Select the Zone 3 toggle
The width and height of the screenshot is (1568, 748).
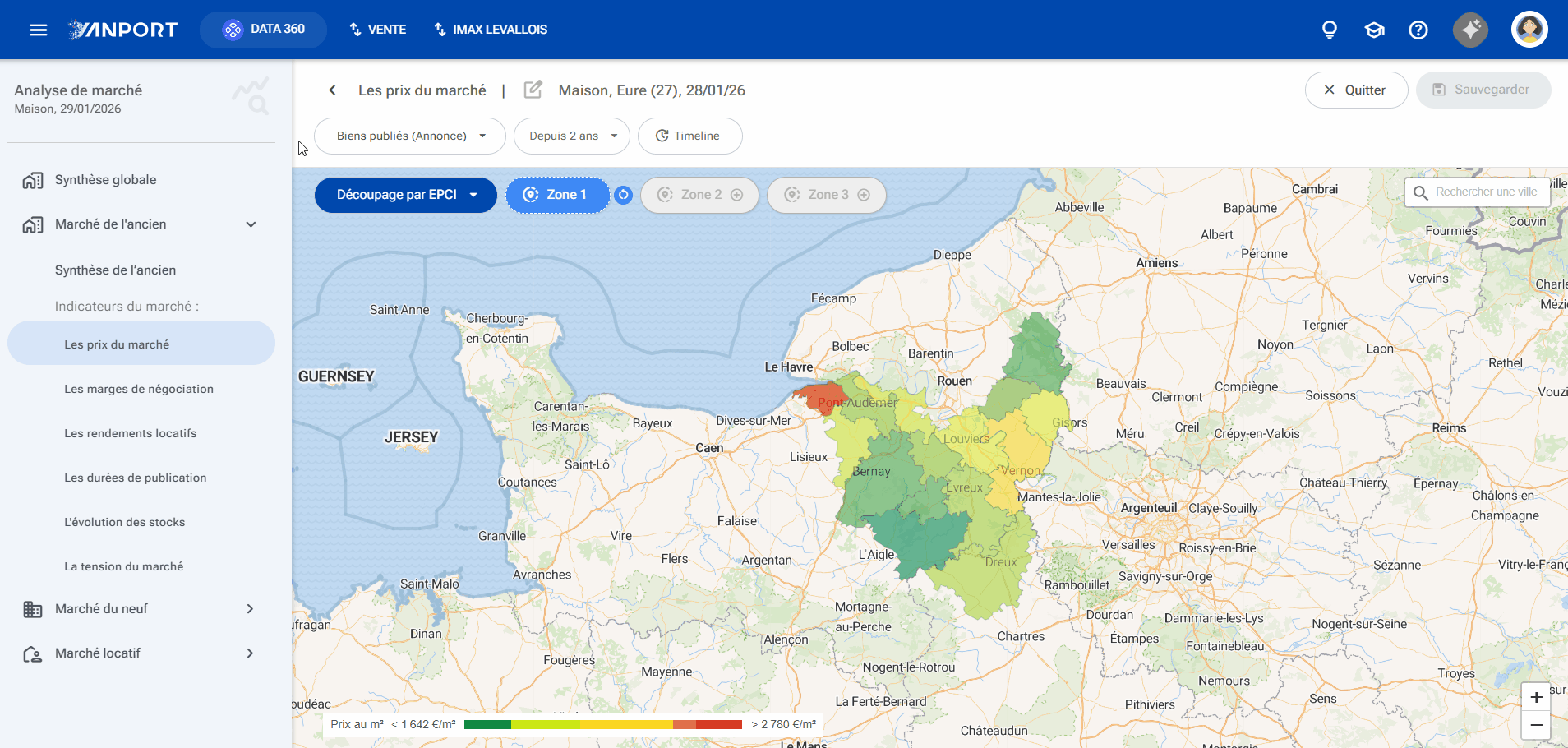tap(826, 195)
